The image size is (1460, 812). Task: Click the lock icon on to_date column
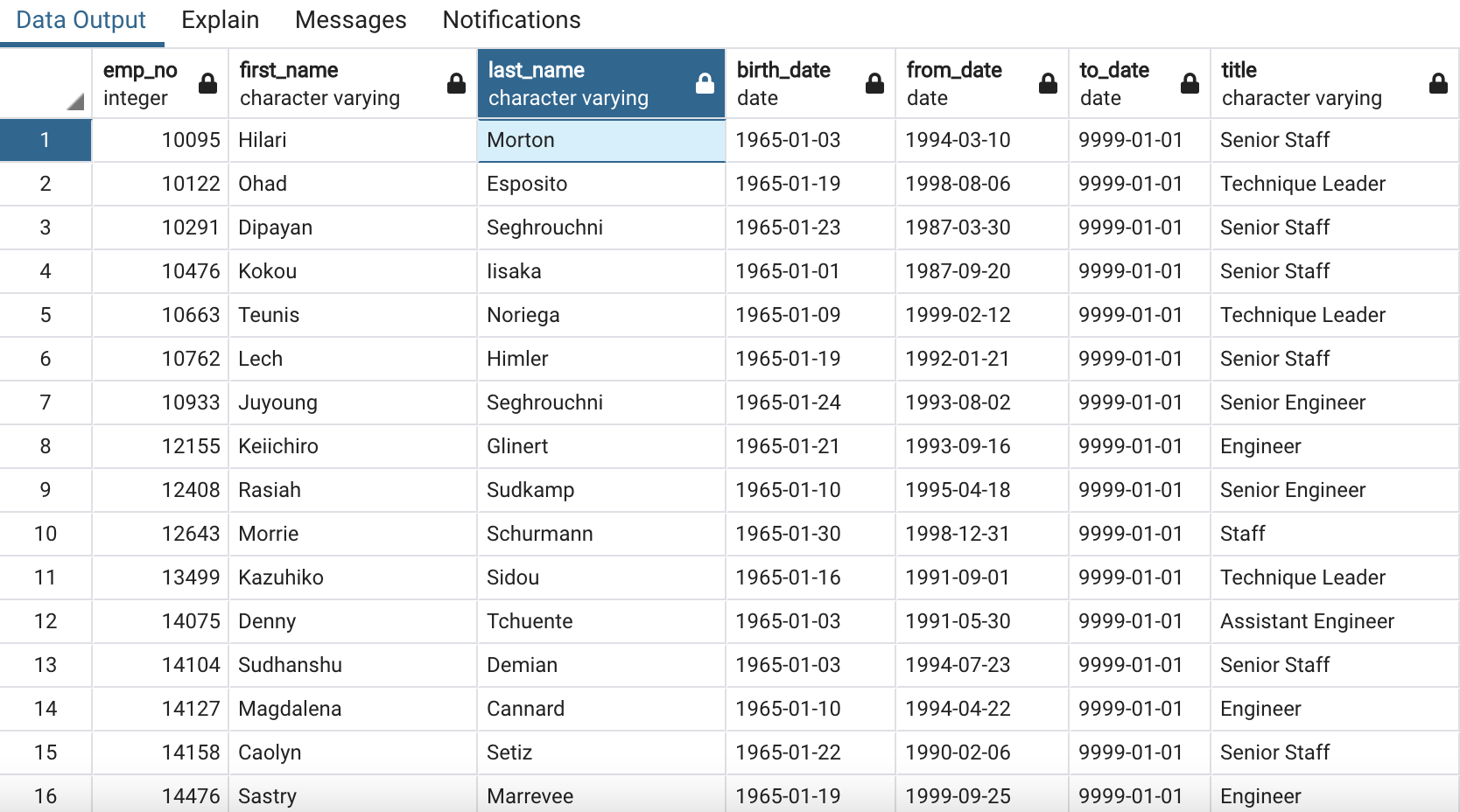point(1190,83)
